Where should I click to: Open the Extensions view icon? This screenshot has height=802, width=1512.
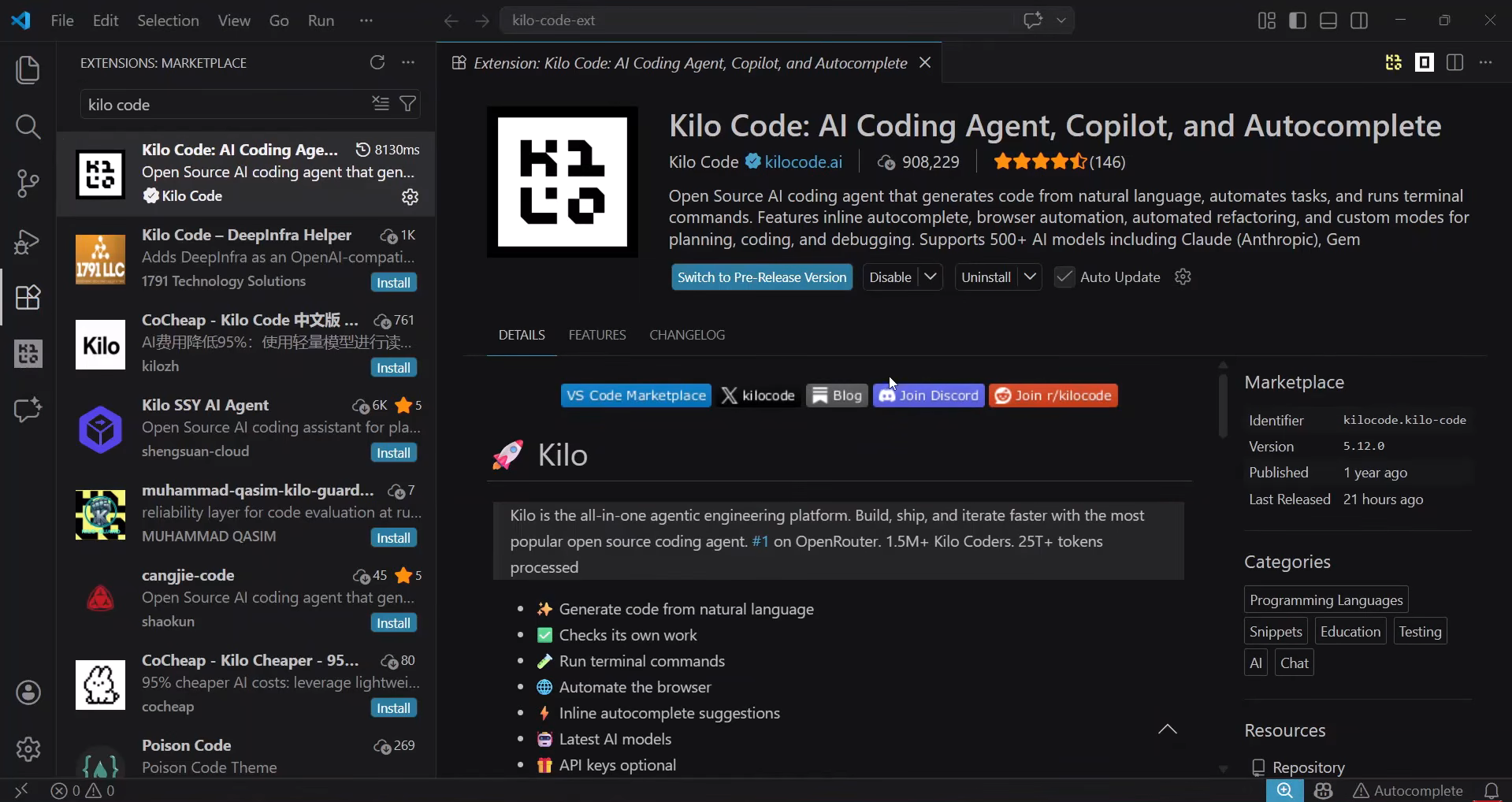(x=28, y=297)
